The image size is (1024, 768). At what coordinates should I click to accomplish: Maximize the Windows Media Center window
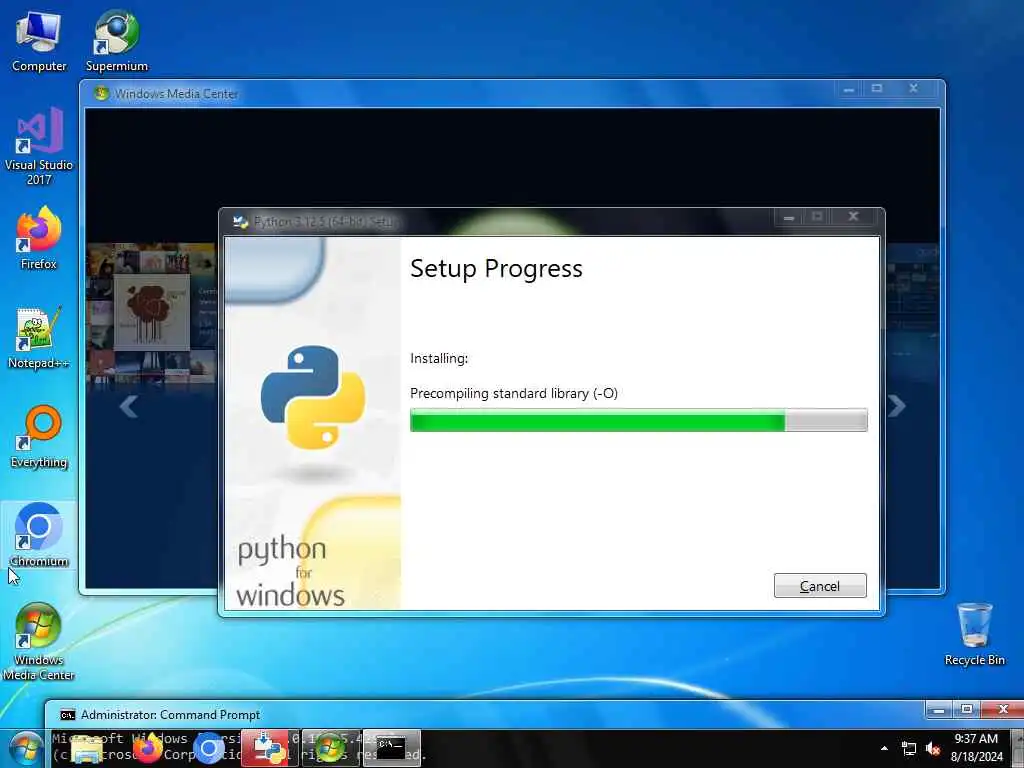(877, 88)
